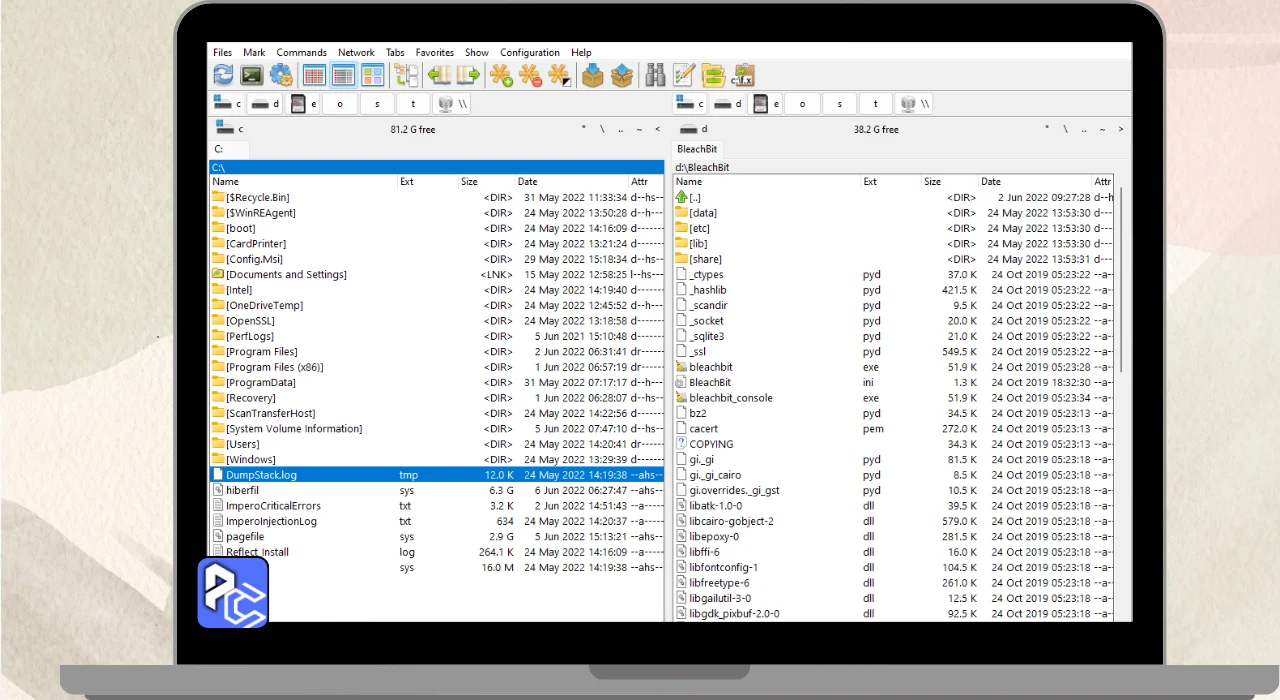The height and width of the screenshot is (700, 1280).
Task: Sort left panel by Date column
Action: 528,182
